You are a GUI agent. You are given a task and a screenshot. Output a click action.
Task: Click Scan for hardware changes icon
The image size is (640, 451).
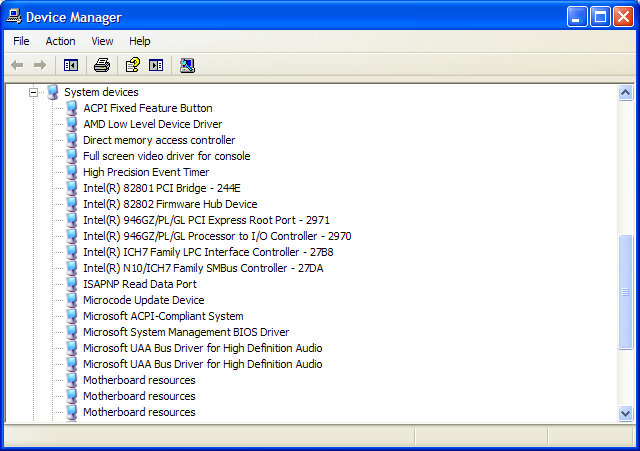pos(187,65)
